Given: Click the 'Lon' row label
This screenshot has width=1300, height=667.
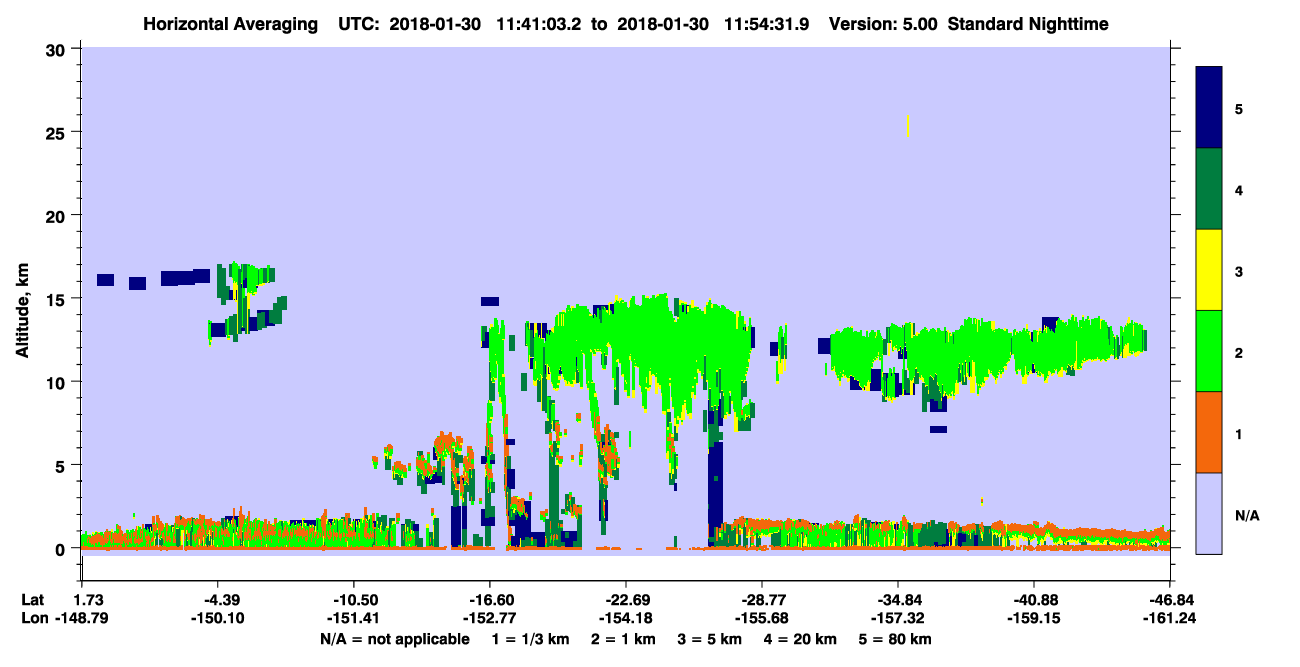Looking at the screenshot, I should click(34, 618).
